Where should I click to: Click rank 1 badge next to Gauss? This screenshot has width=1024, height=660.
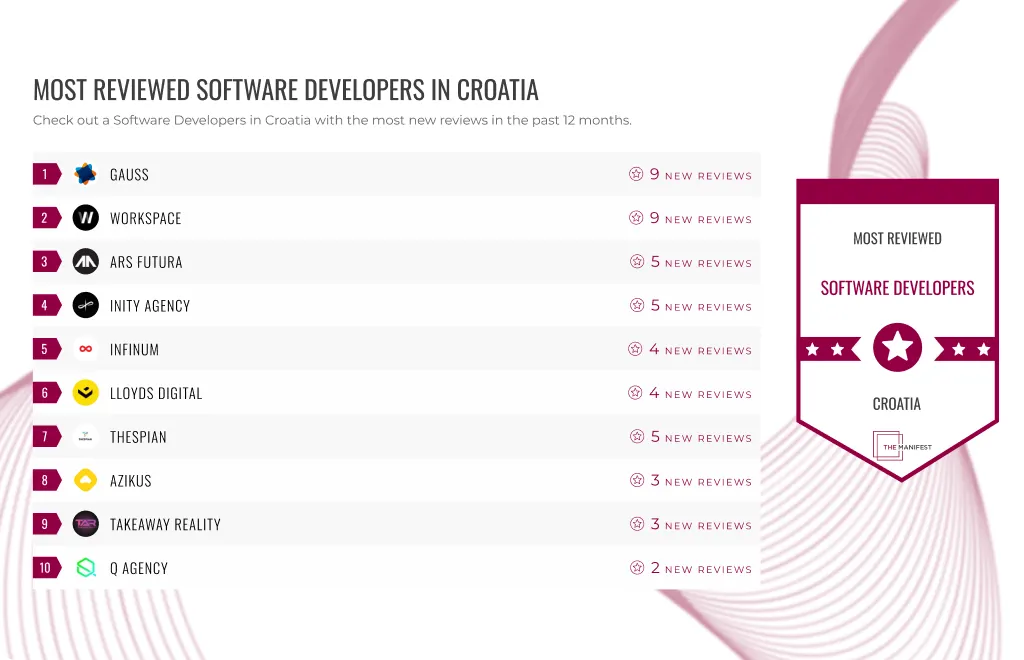(x=47, y=174)
